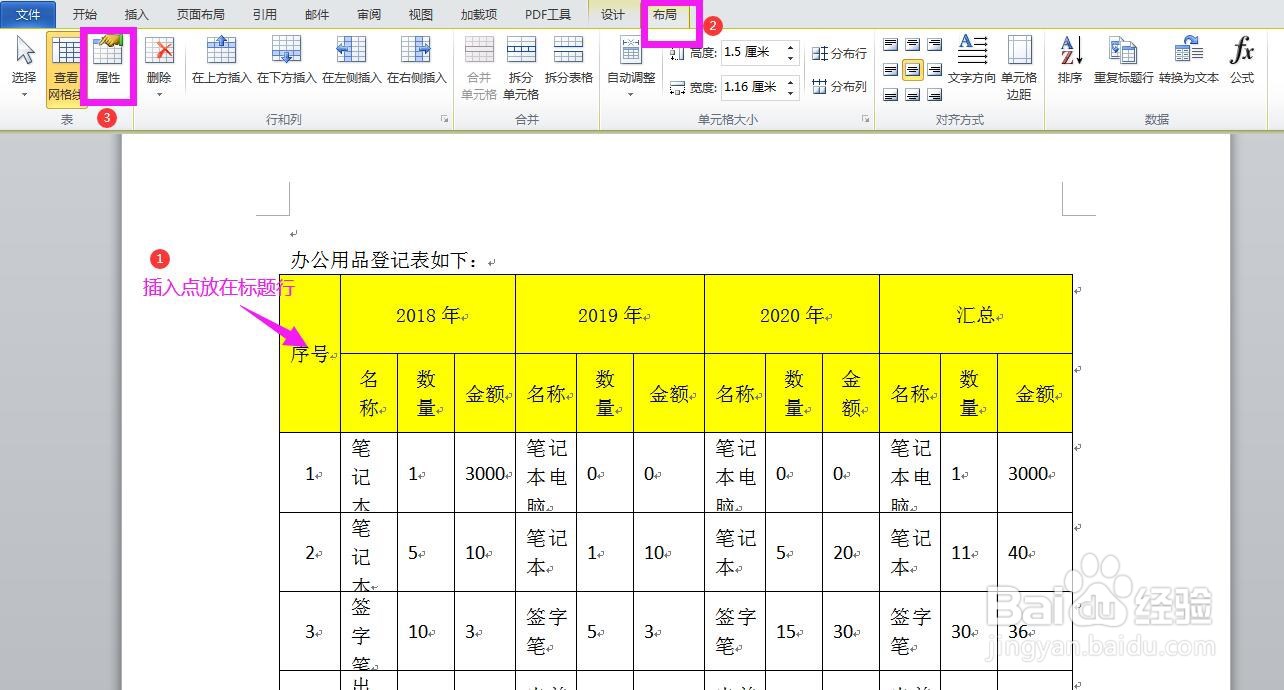The width and height of the screenshot is (1284, 690).
Task: Click 分布行 to distribute rows evenly
Action: pos(839,53)
